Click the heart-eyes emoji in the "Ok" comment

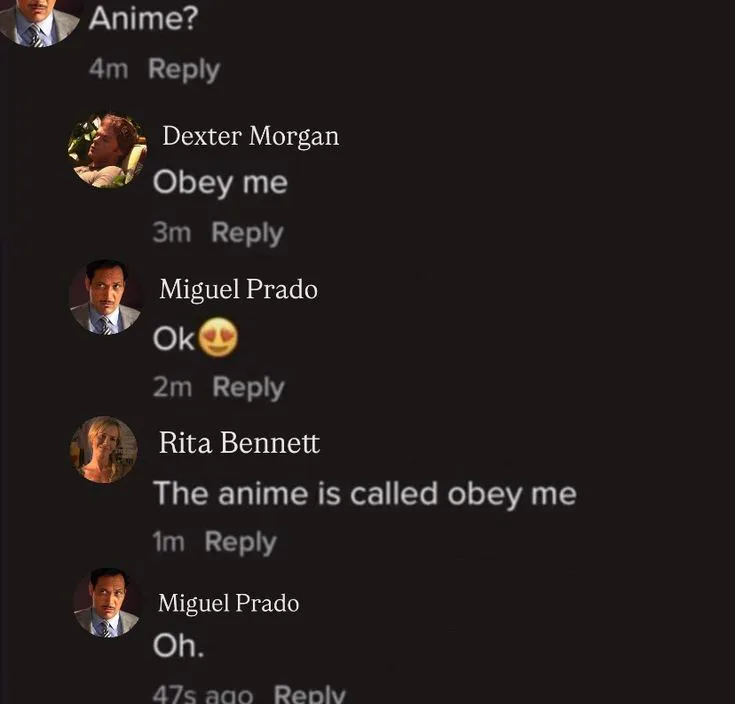point(218,338)
